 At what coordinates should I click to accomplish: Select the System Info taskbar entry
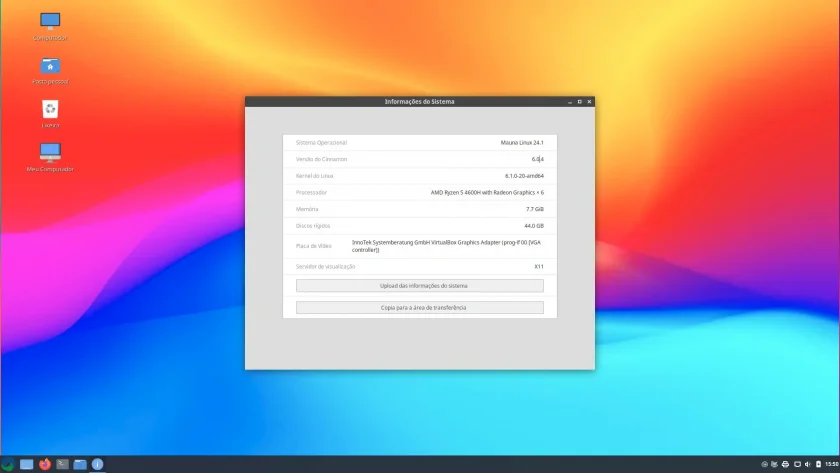tap(98, 464)
